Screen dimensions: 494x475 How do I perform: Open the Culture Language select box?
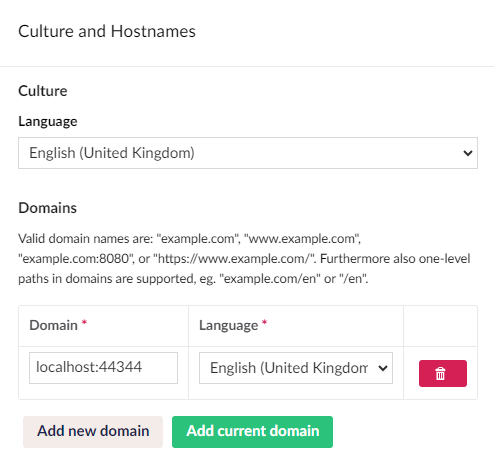pos(248,153)
